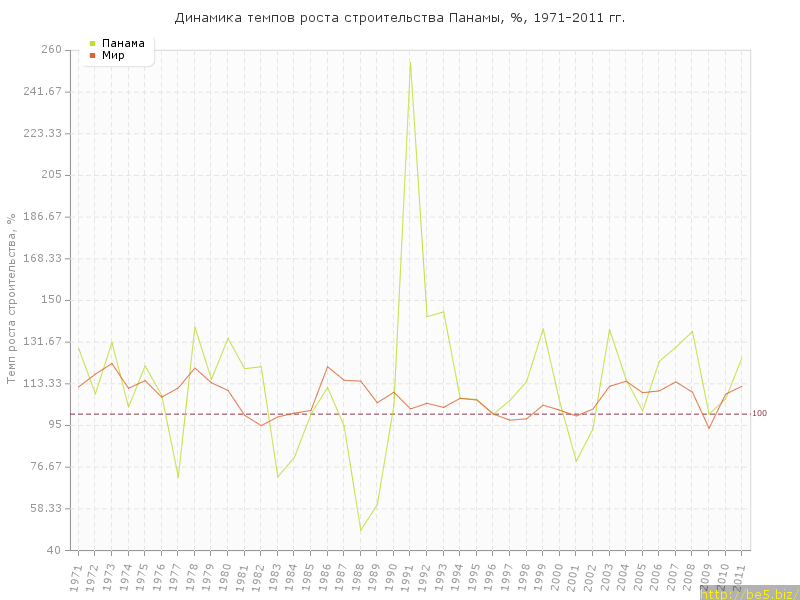
Task: Select the Panama peak point at 1991
Action: click(x=410, y=62)
